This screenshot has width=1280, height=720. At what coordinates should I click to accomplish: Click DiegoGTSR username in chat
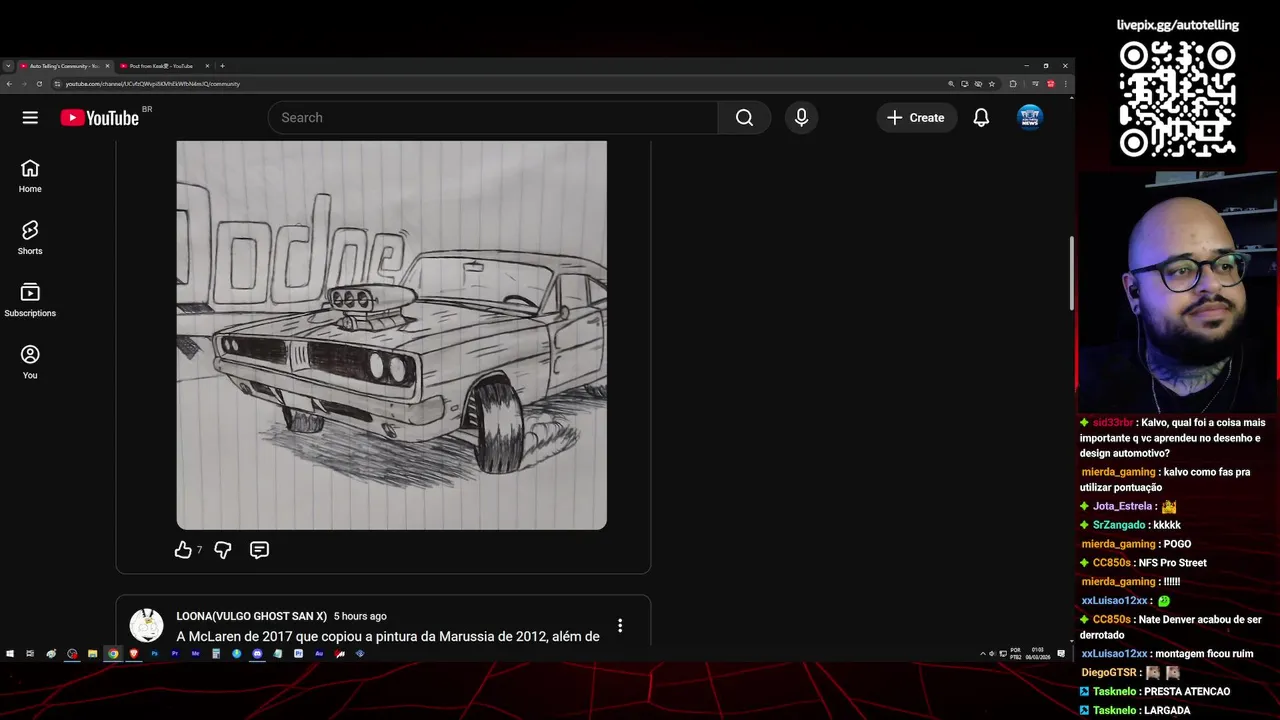tap(1111, 673)
